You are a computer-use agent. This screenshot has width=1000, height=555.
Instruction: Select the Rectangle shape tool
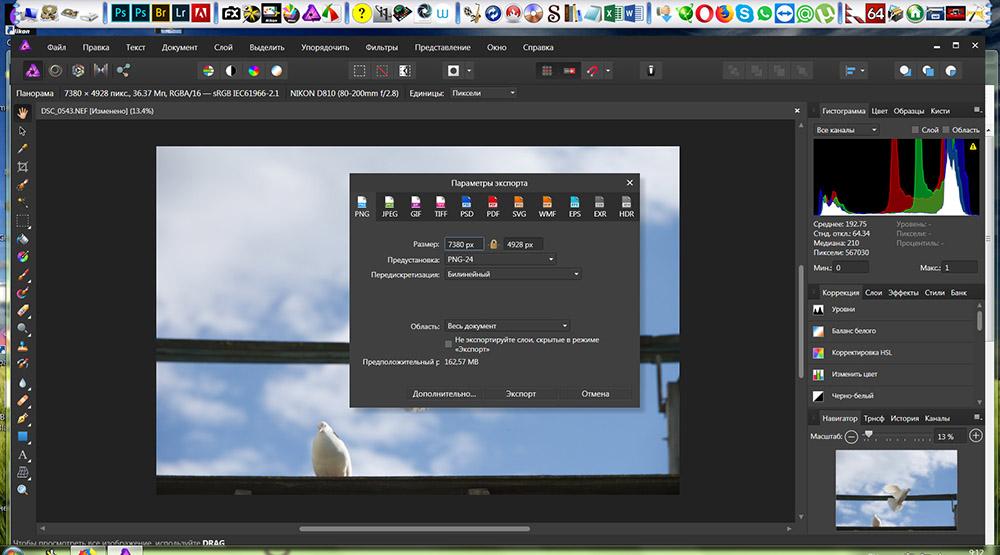point(22,437)
